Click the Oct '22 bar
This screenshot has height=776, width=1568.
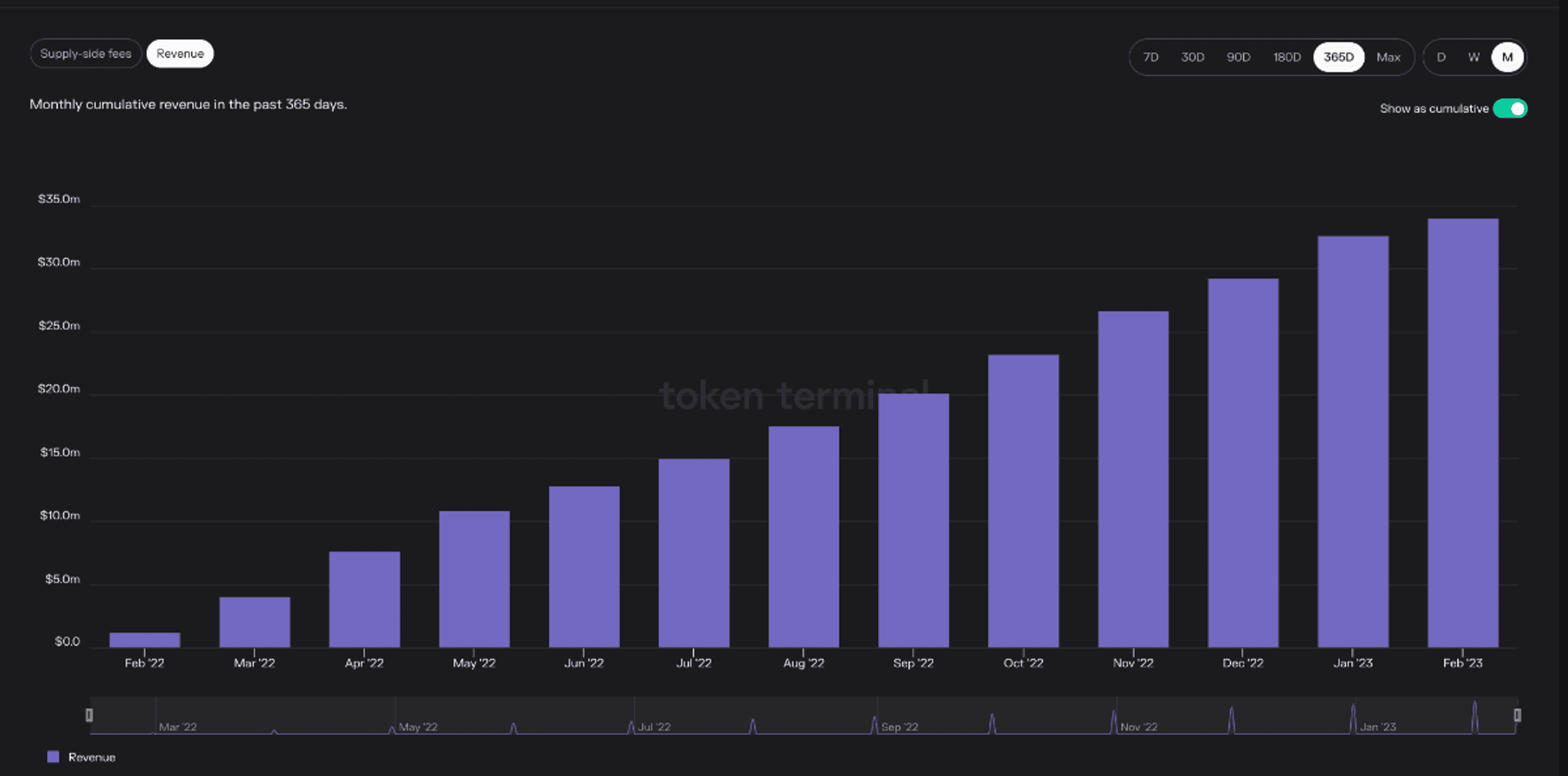(1023, 501)
